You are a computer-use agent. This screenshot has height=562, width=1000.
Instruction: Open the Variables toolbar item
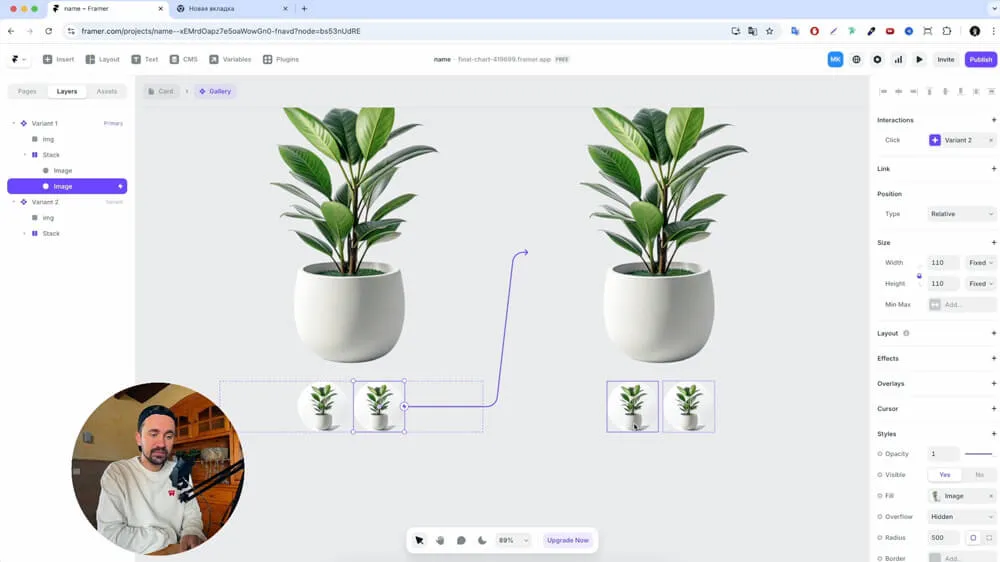coord(230,59)
